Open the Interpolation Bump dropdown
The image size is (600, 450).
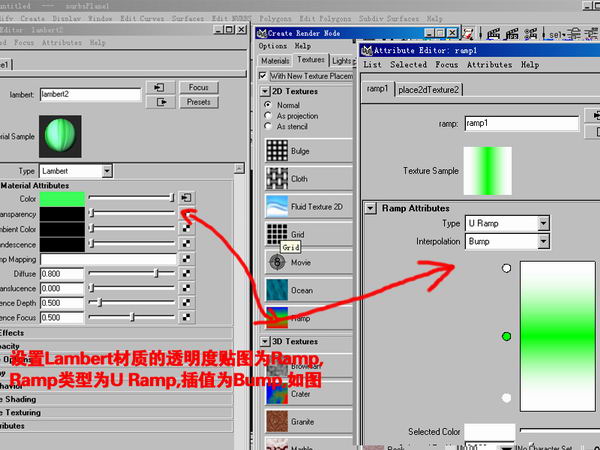[543, 241]
